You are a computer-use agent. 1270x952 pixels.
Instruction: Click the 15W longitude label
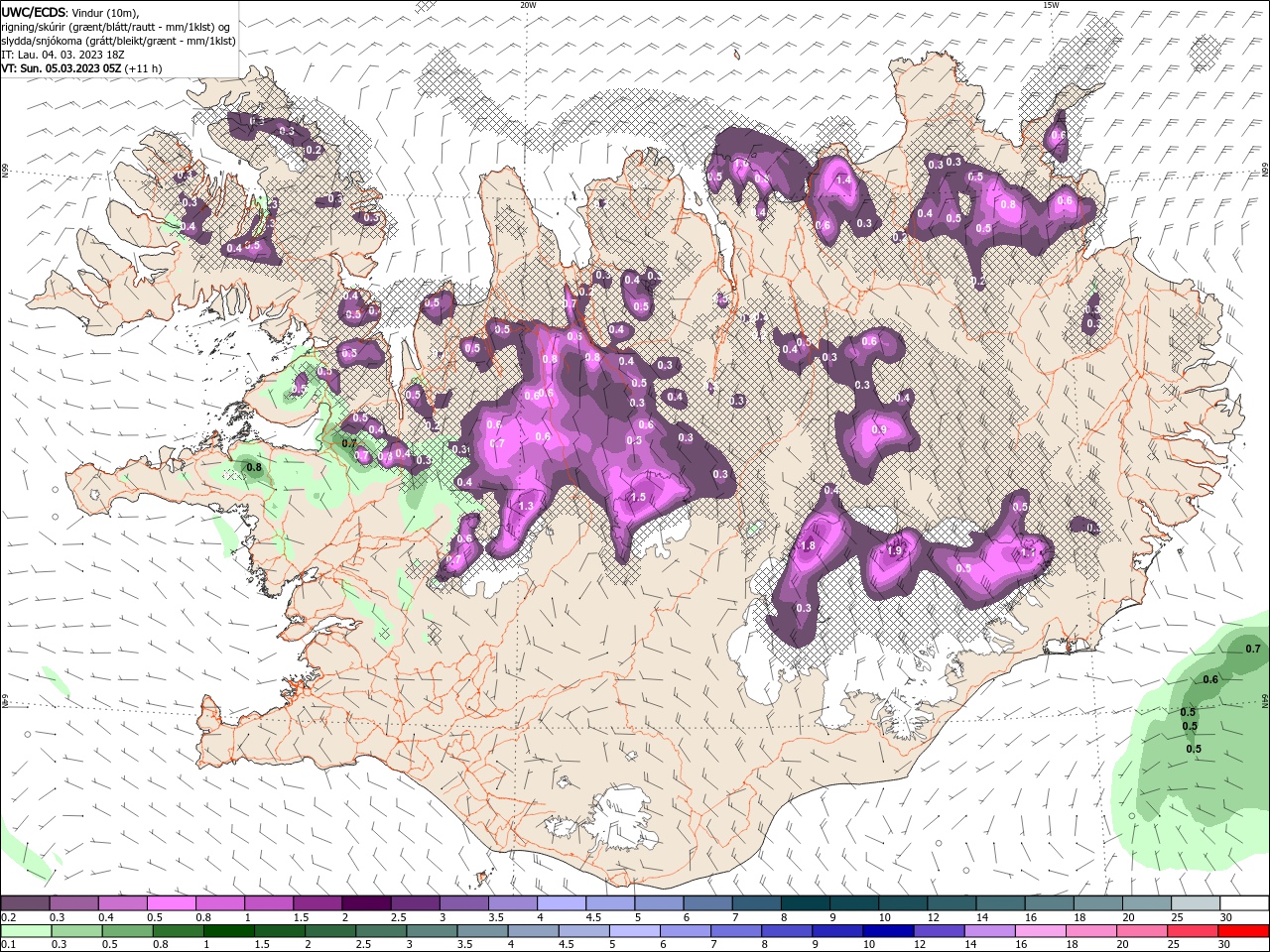[x=1051, y=4]
